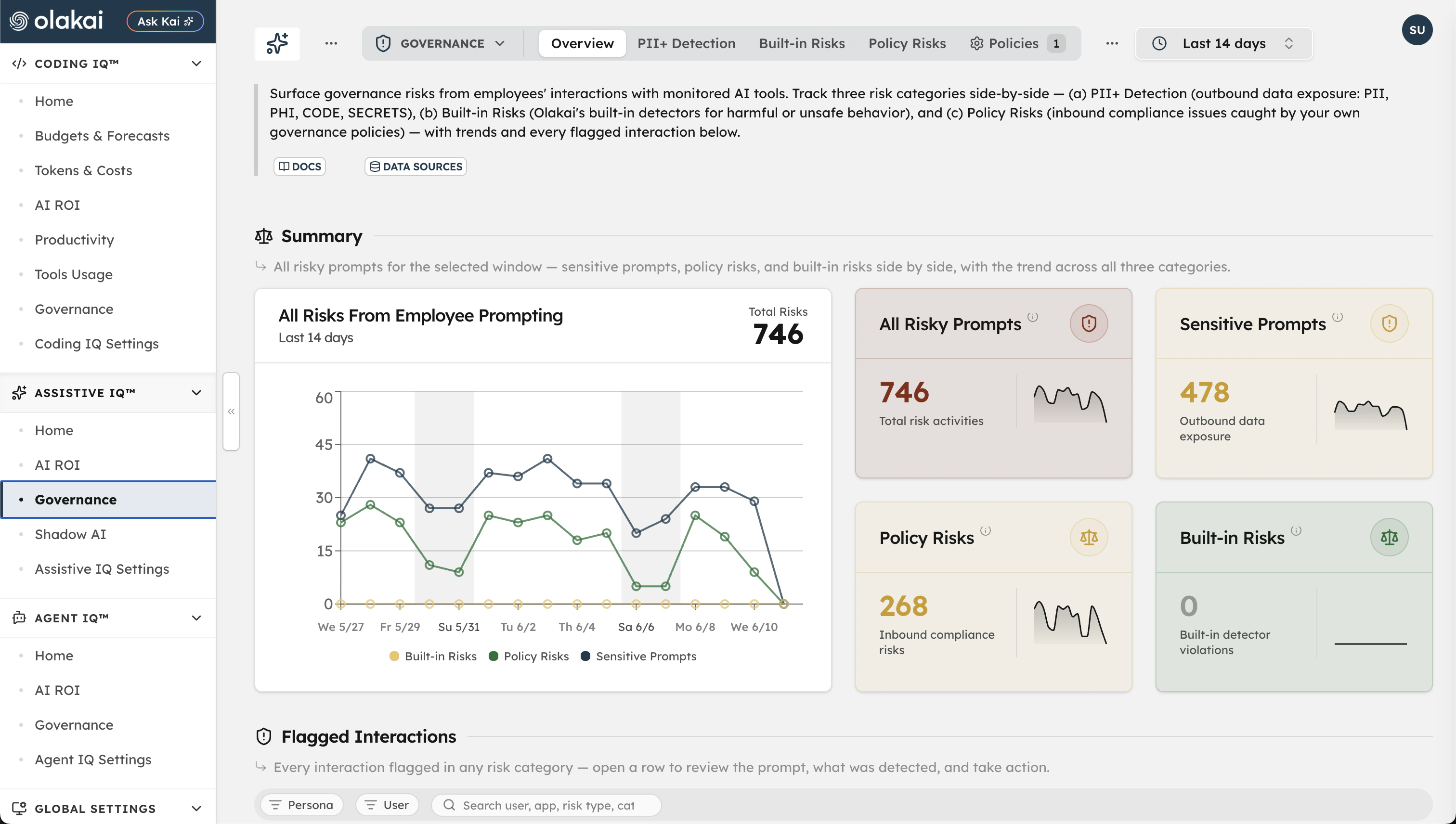Click the Olakai logo
Screen dimensions: 1456x824
pyautogui.click(x=56, y=21)
